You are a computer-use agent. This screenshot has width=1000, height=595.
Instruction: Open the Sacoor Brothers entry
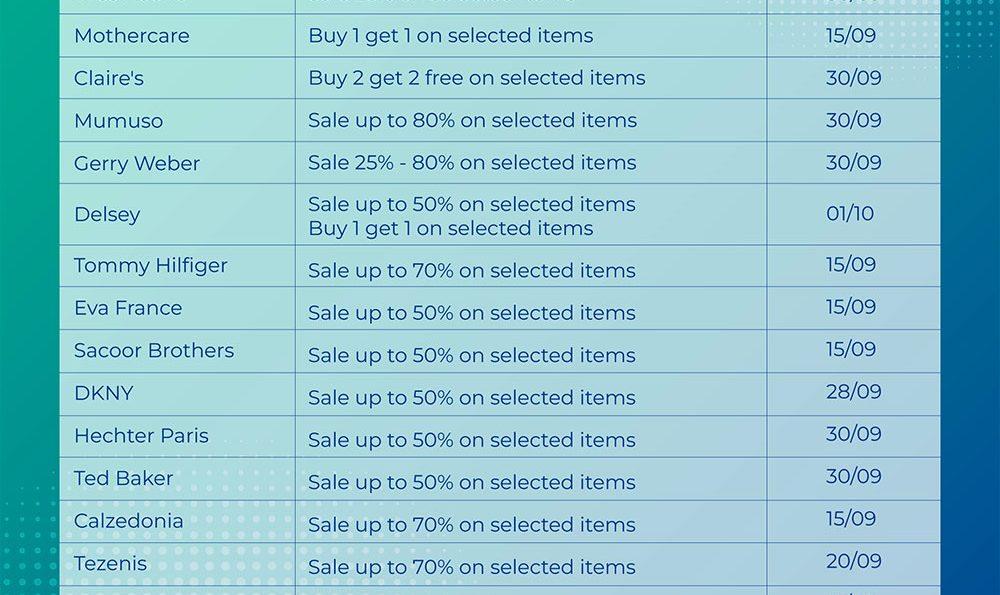point(154,351)
